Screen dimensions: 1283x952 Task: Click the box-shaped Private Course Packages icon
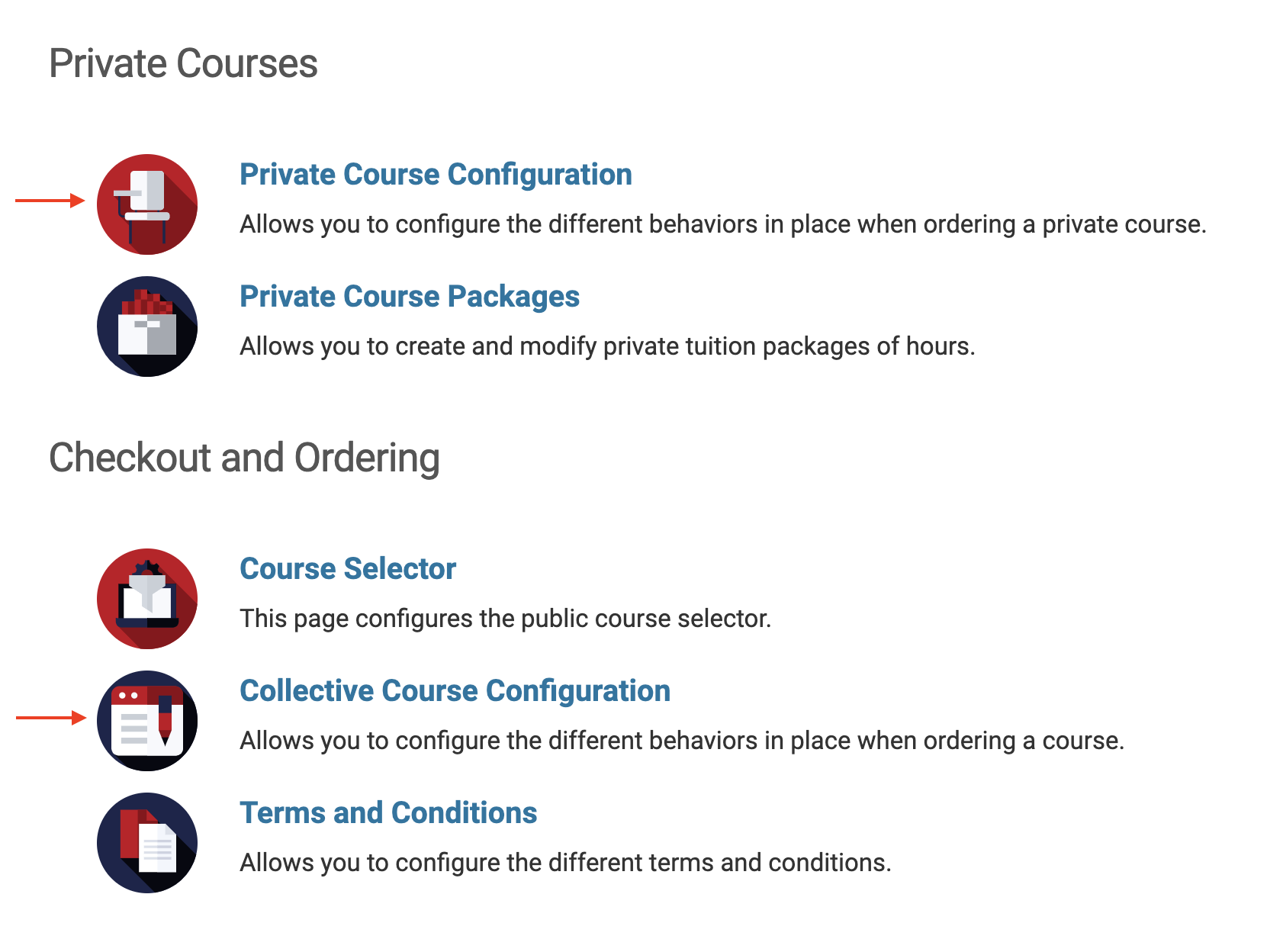[147, 326]
